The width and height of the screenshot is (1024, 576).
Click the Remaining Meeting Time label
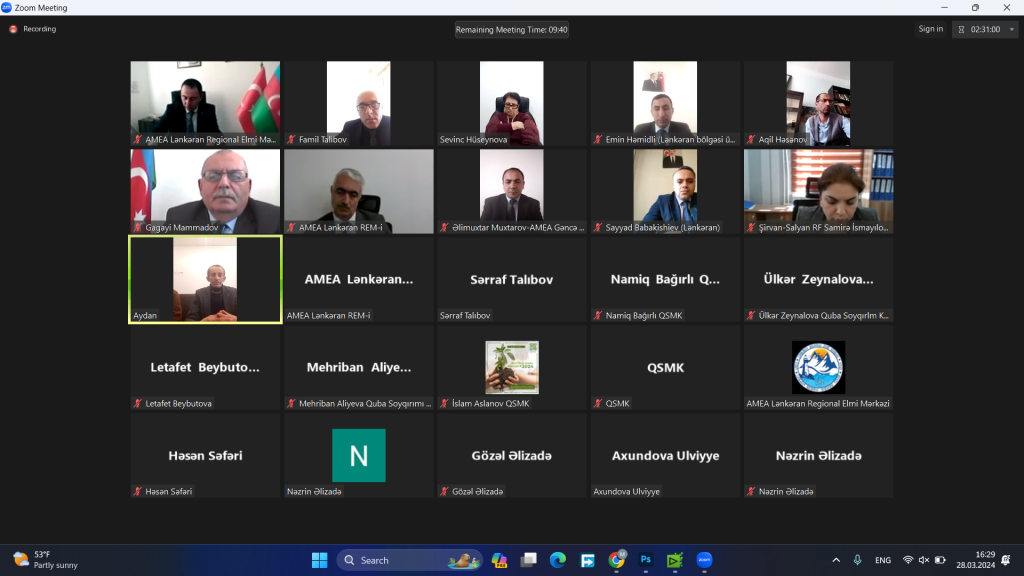coord(511,29)
